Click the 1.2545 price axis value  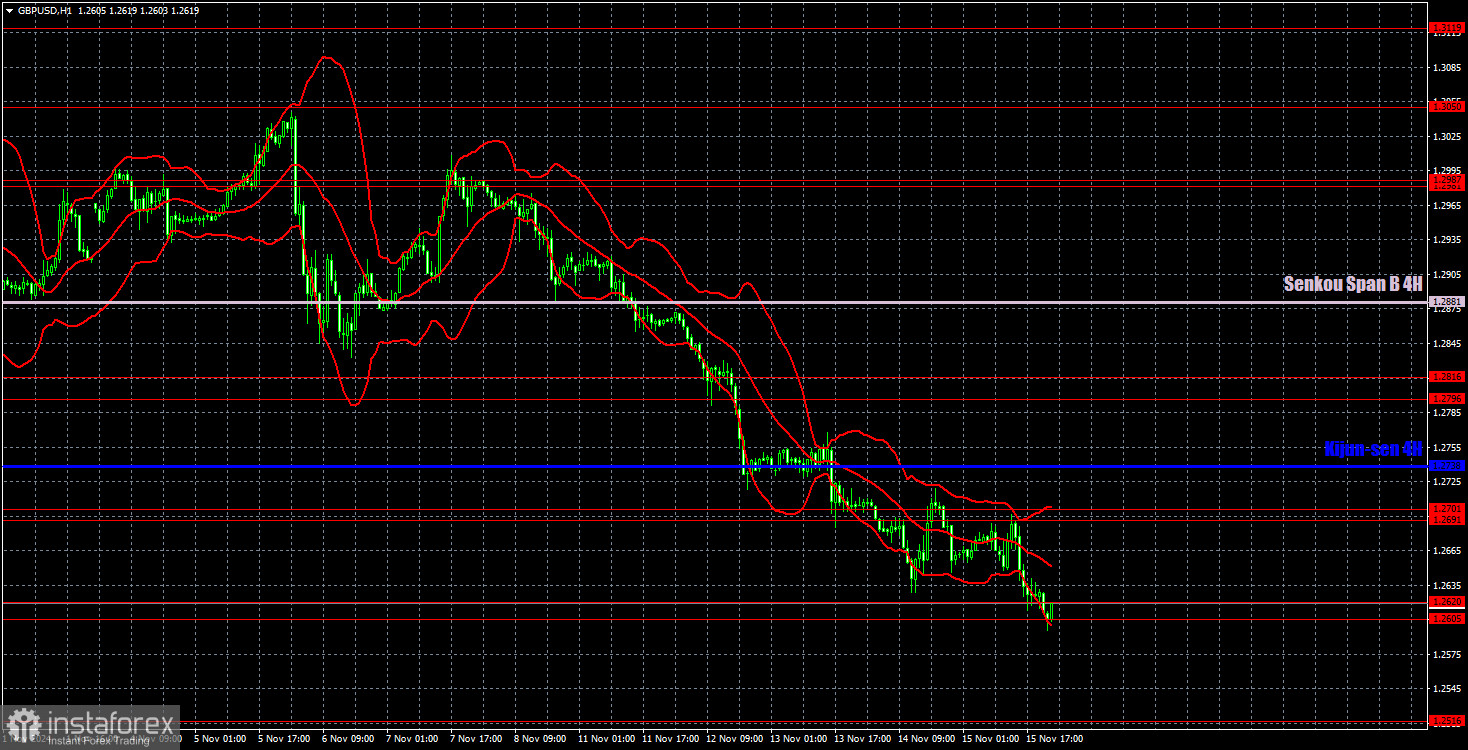point(1447,688)
